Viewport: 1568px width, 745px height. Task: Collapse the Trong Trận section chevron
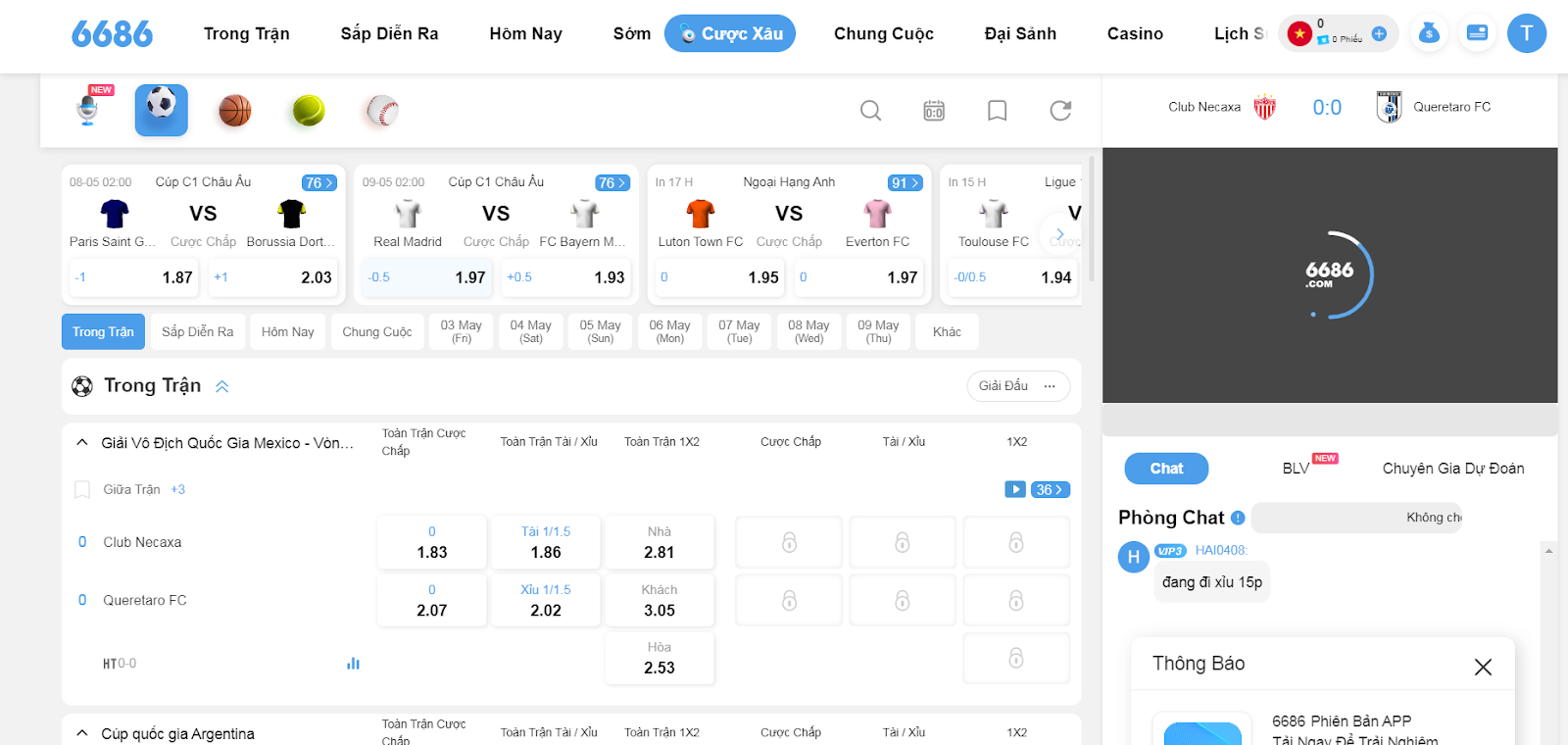point(222,386)
